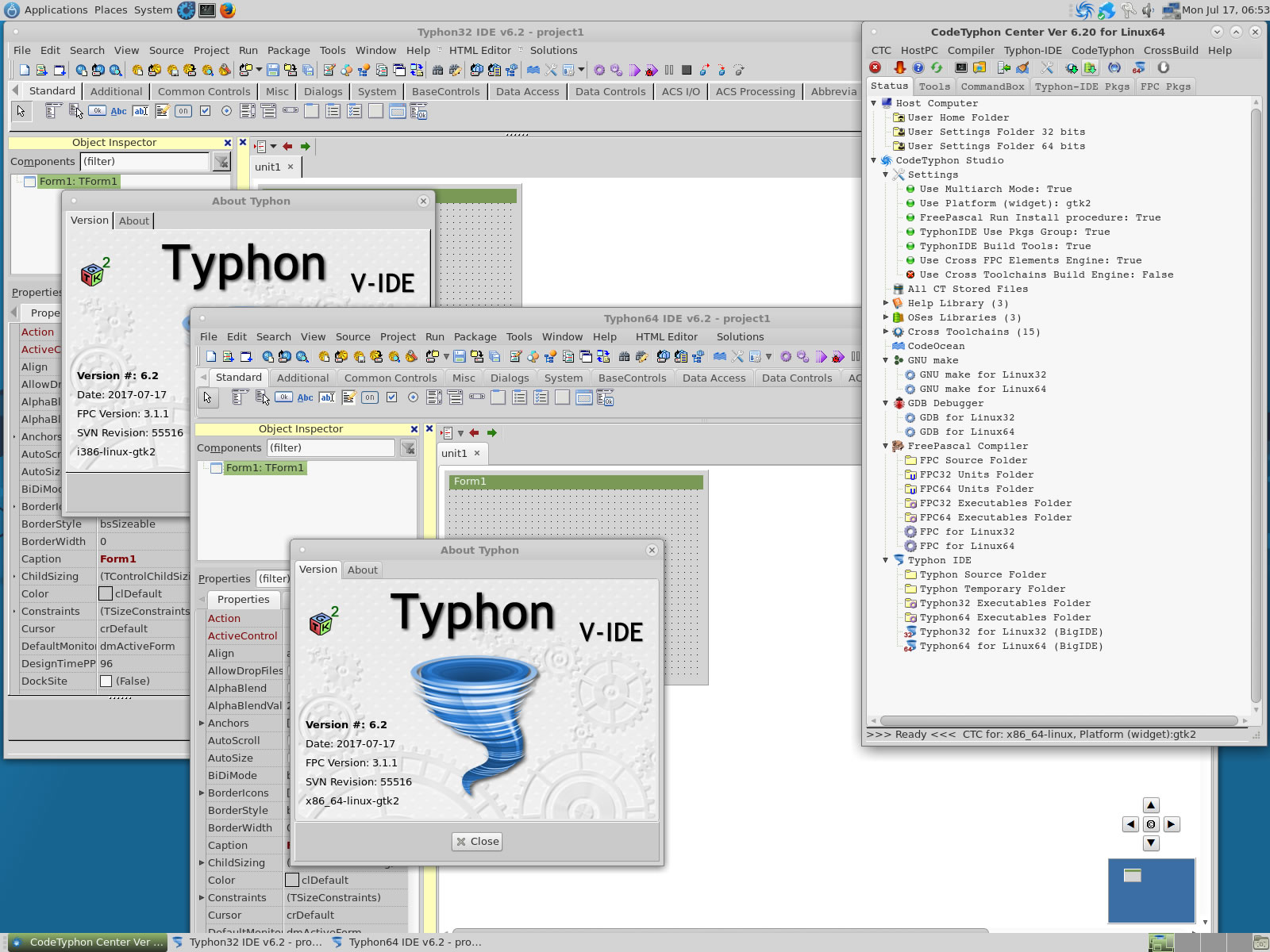Click the green refresh icon in CodeTyphon Center

click(x=937, y=67)
